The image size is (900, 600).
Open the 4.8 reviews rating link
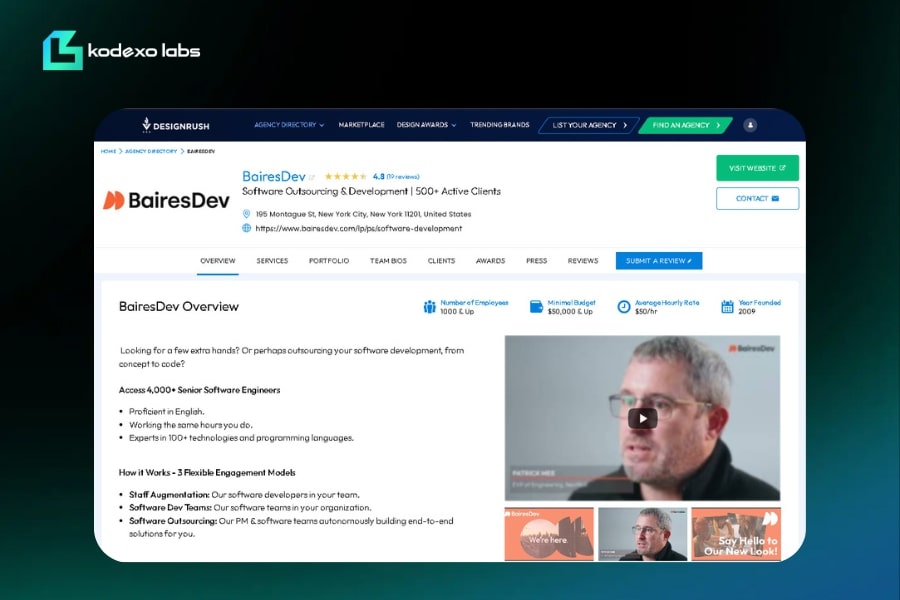point(396,176)
